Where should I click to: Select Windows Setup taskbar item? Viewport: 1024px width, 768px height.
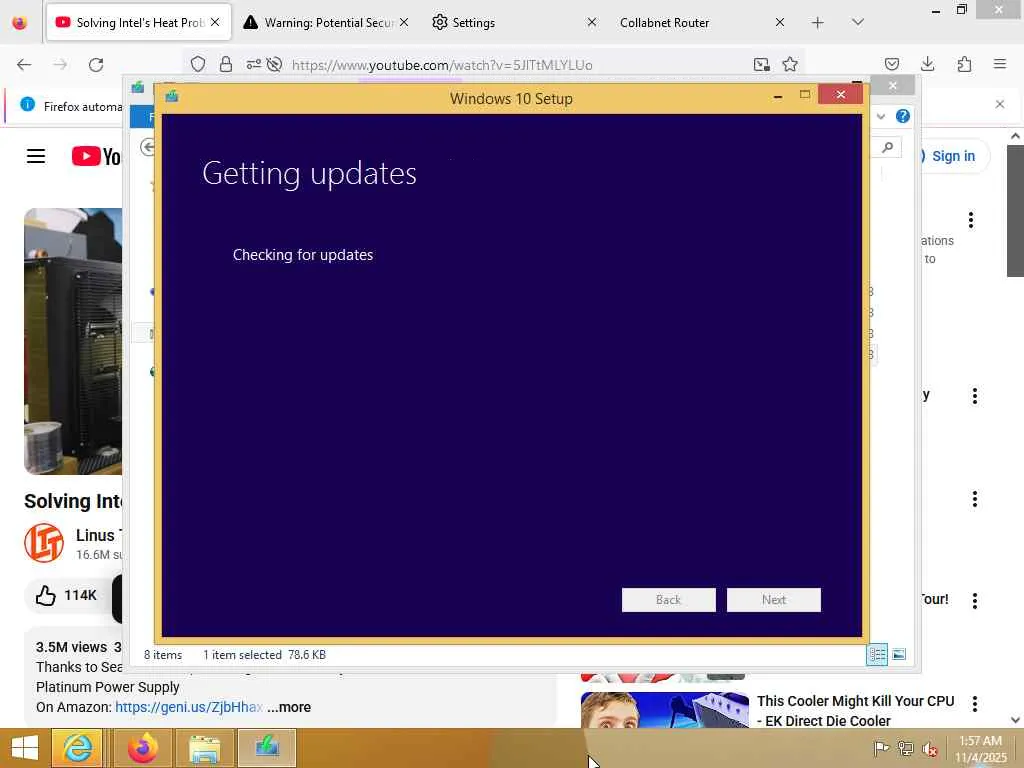coord(267,748)
